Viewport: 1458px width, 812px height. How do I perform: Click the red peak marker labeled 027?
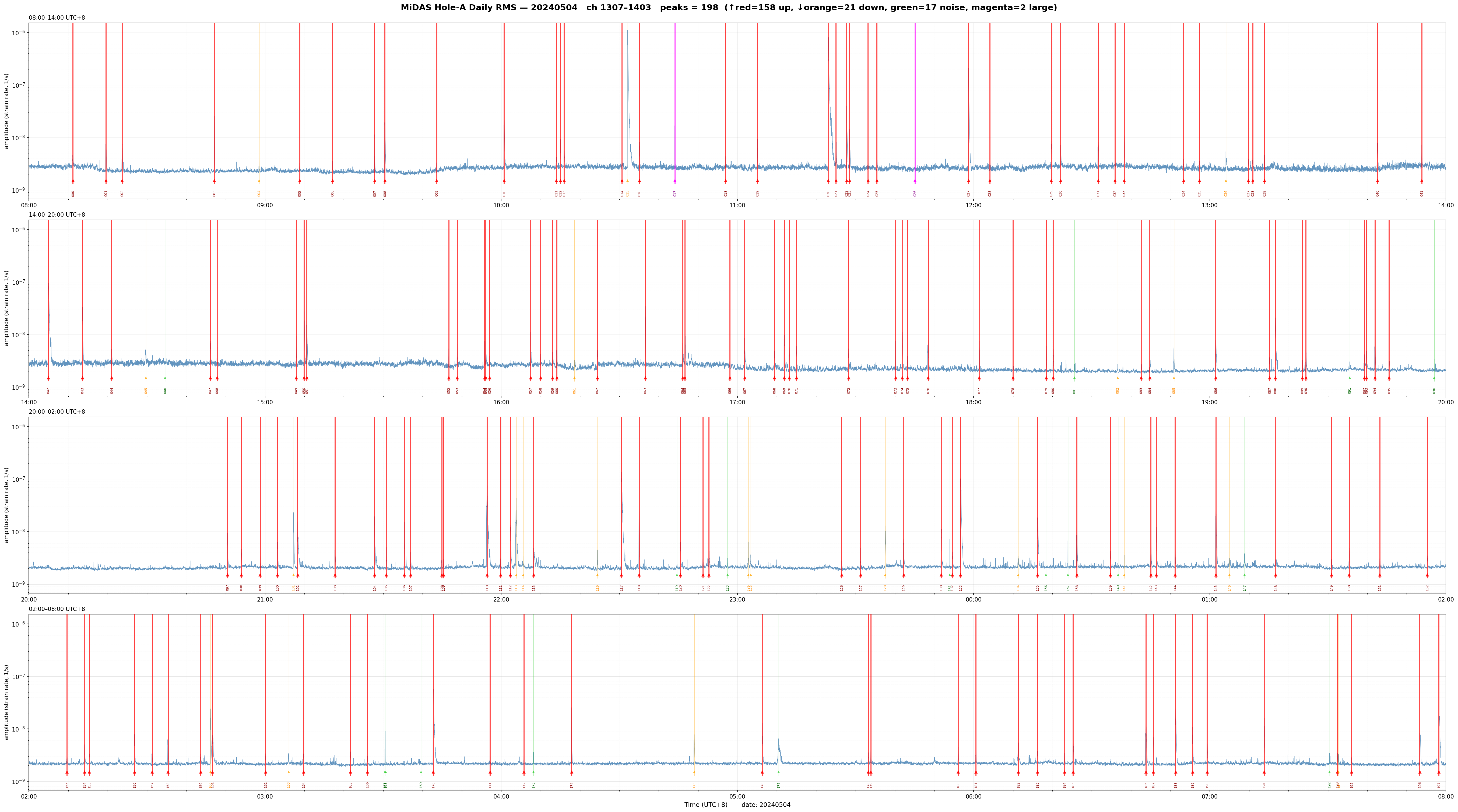tap(968, 181)
